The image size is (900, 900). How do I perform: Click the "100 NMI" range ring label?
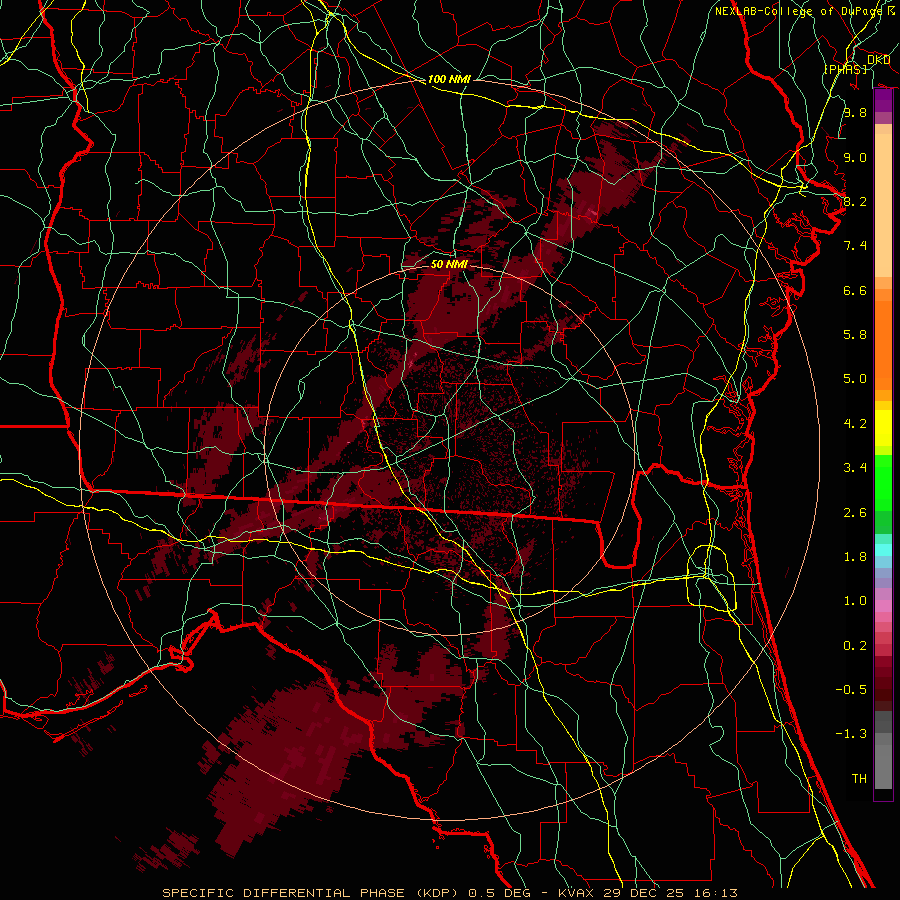pos(449,79)
